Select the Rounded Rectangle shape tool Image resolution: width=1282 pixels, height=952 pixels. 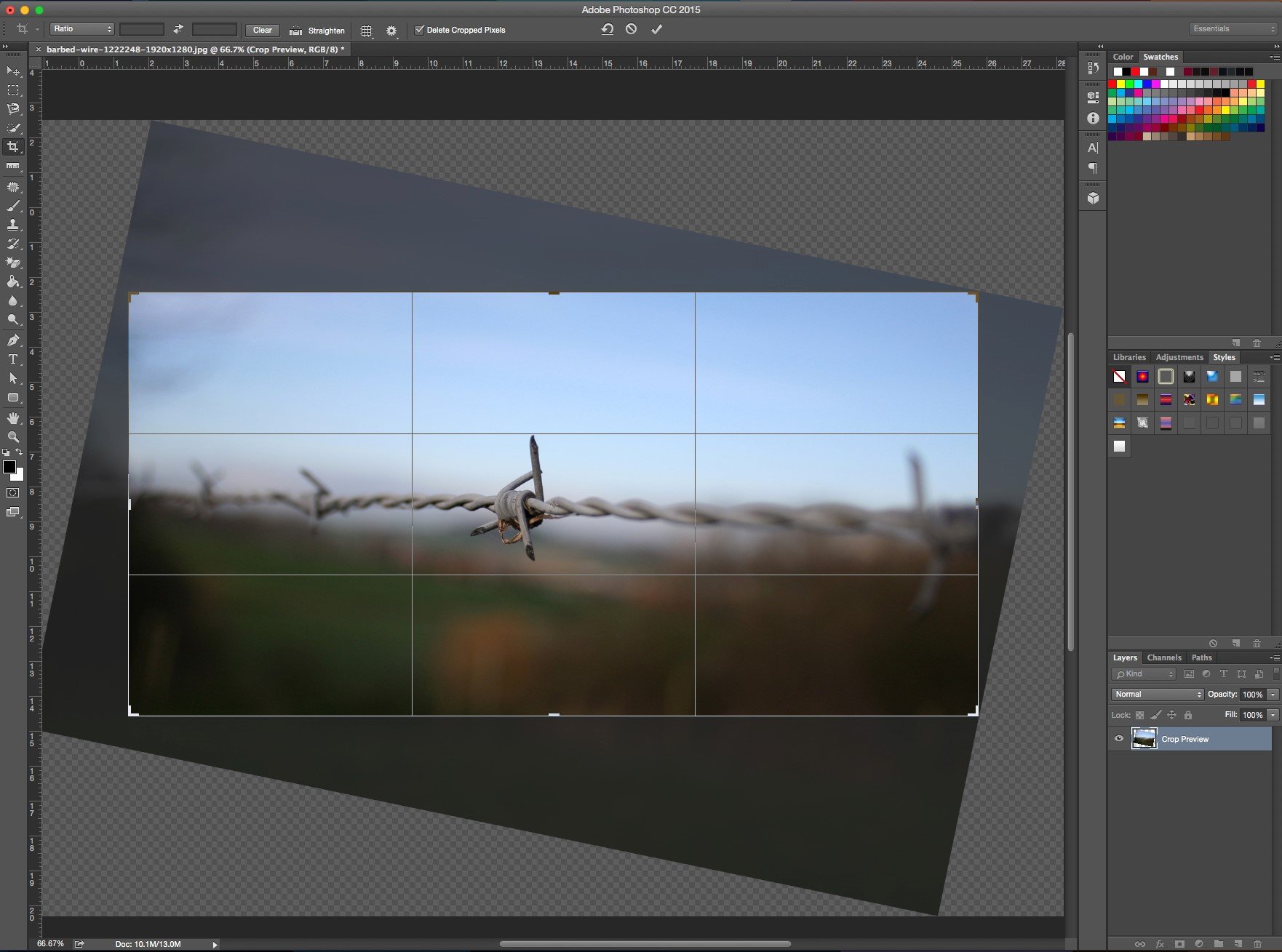[13, 397]
